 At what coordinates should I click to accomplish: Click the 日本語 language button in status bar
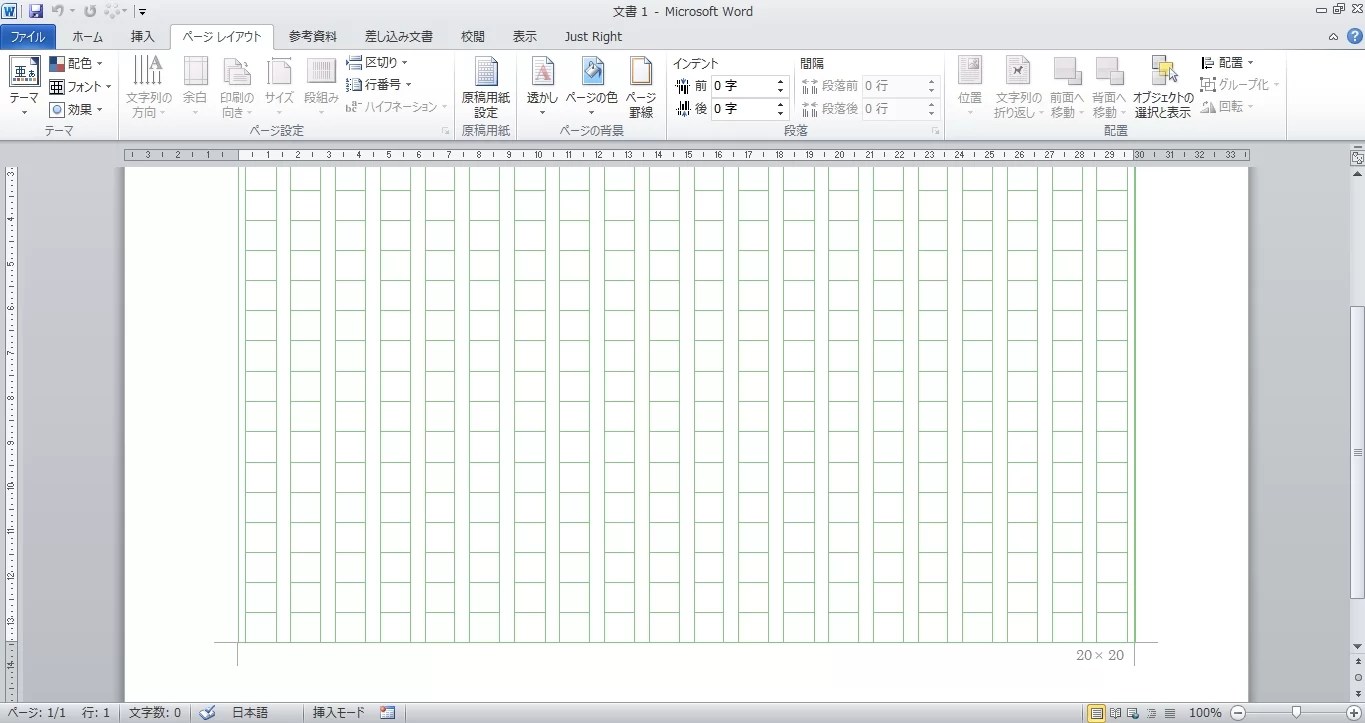pyautogui.click(x=250, y=713)
